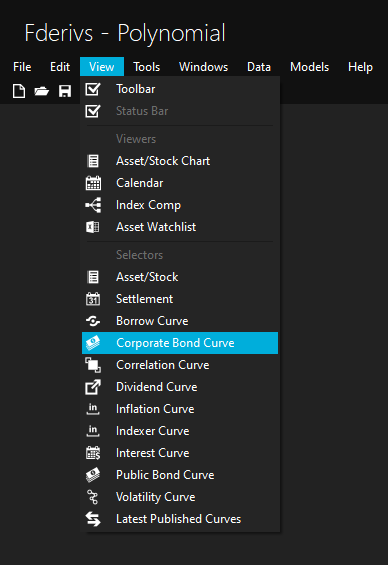Open the Data menu
Screen dimensions: 388x565
tap(259, 67)
